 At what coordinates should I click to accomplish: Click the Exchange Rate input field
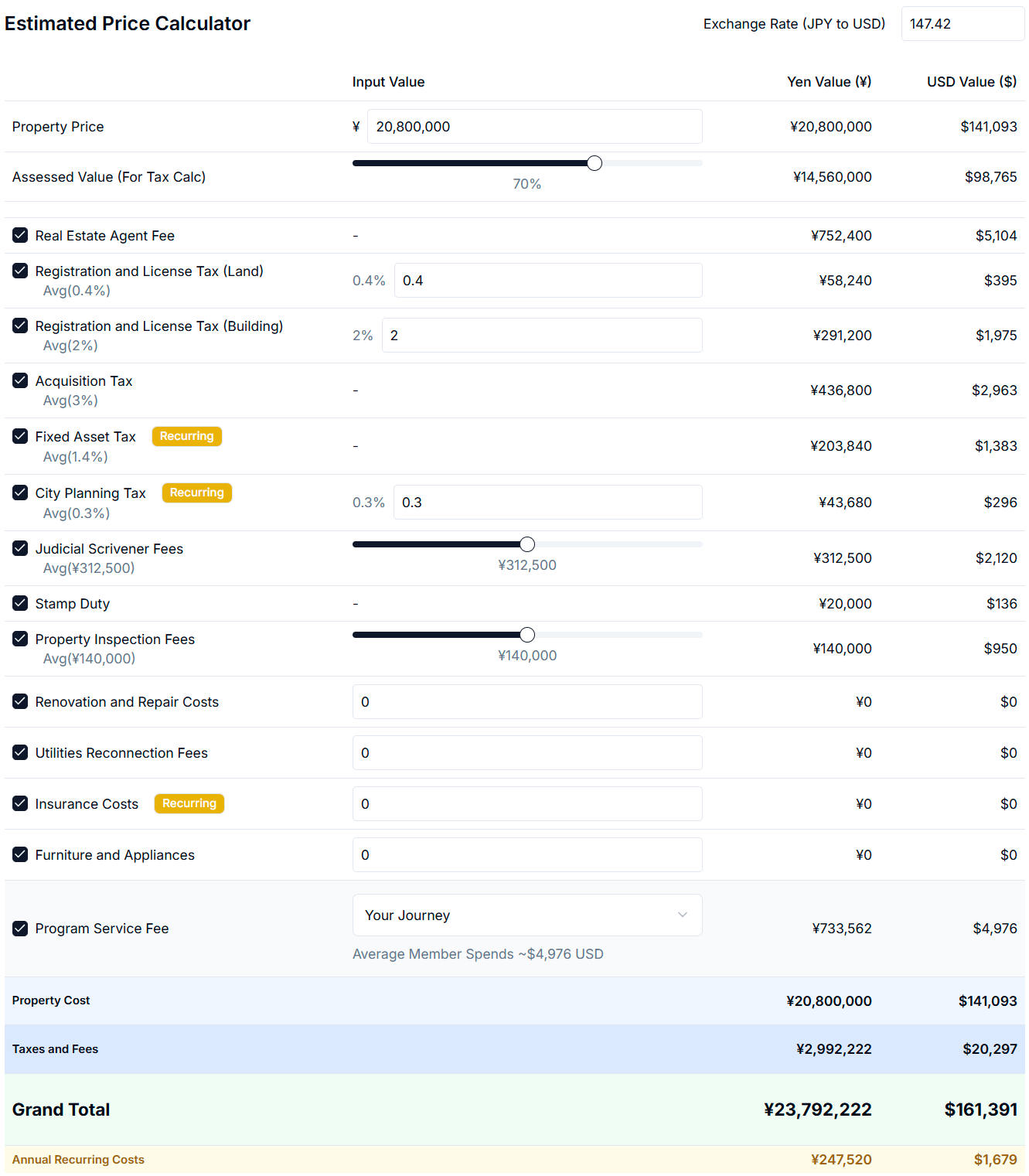tap(962, 24)
